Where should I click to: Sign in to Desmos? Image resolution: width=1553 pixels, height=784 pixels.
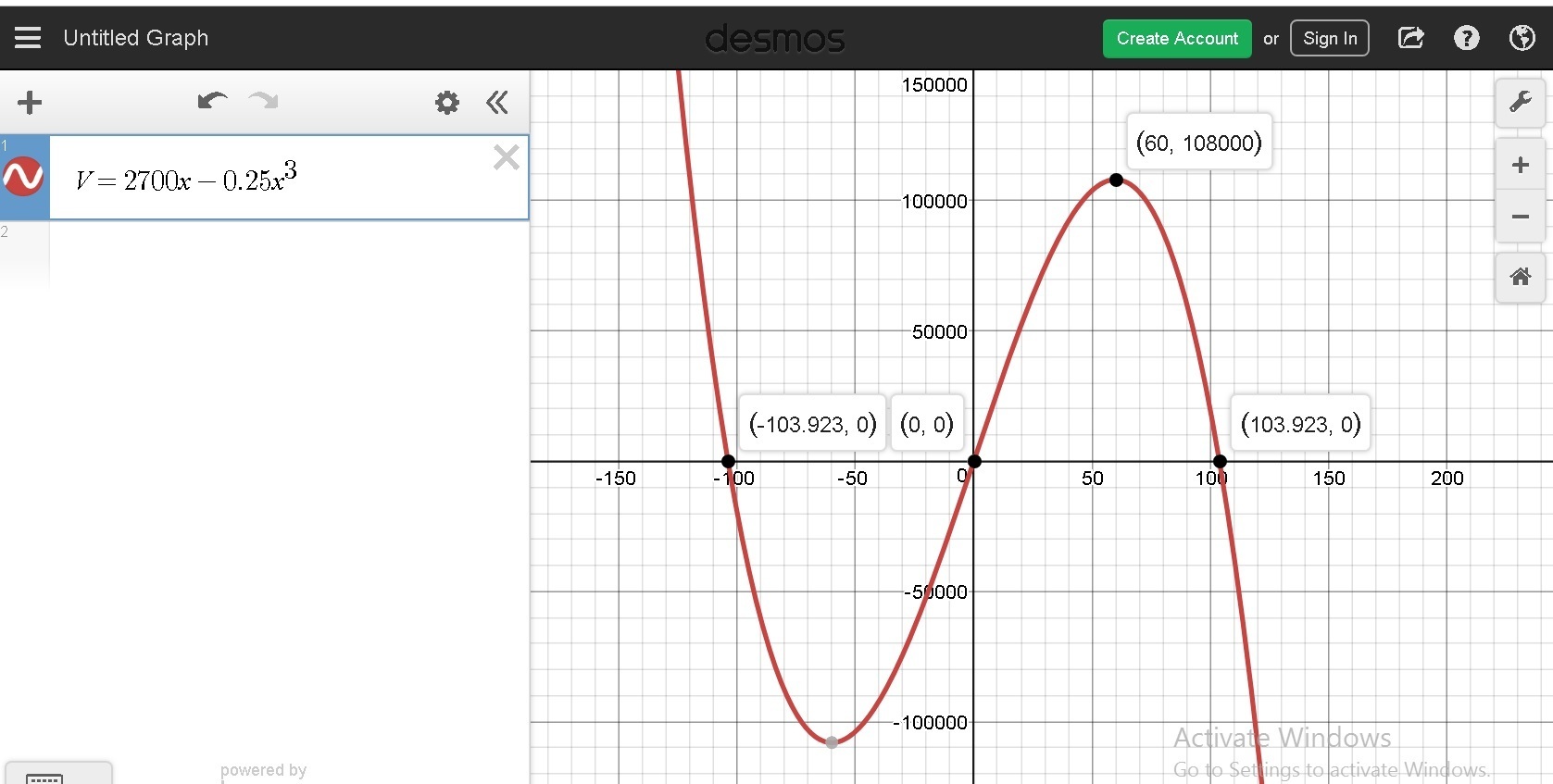[1330, 39]
